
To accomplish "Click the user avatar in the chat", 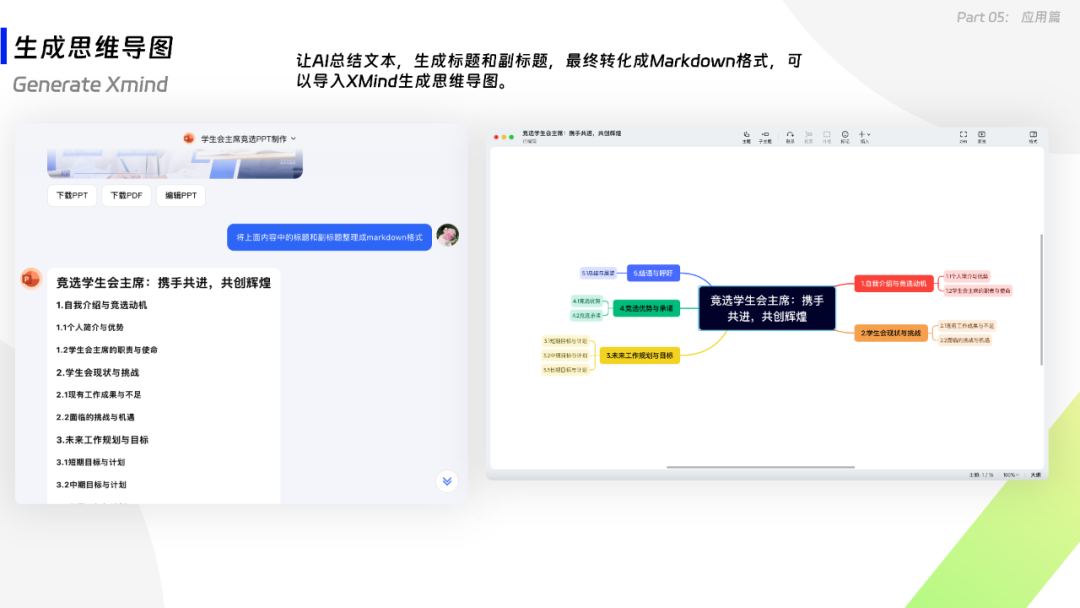I will pos(448,235).
